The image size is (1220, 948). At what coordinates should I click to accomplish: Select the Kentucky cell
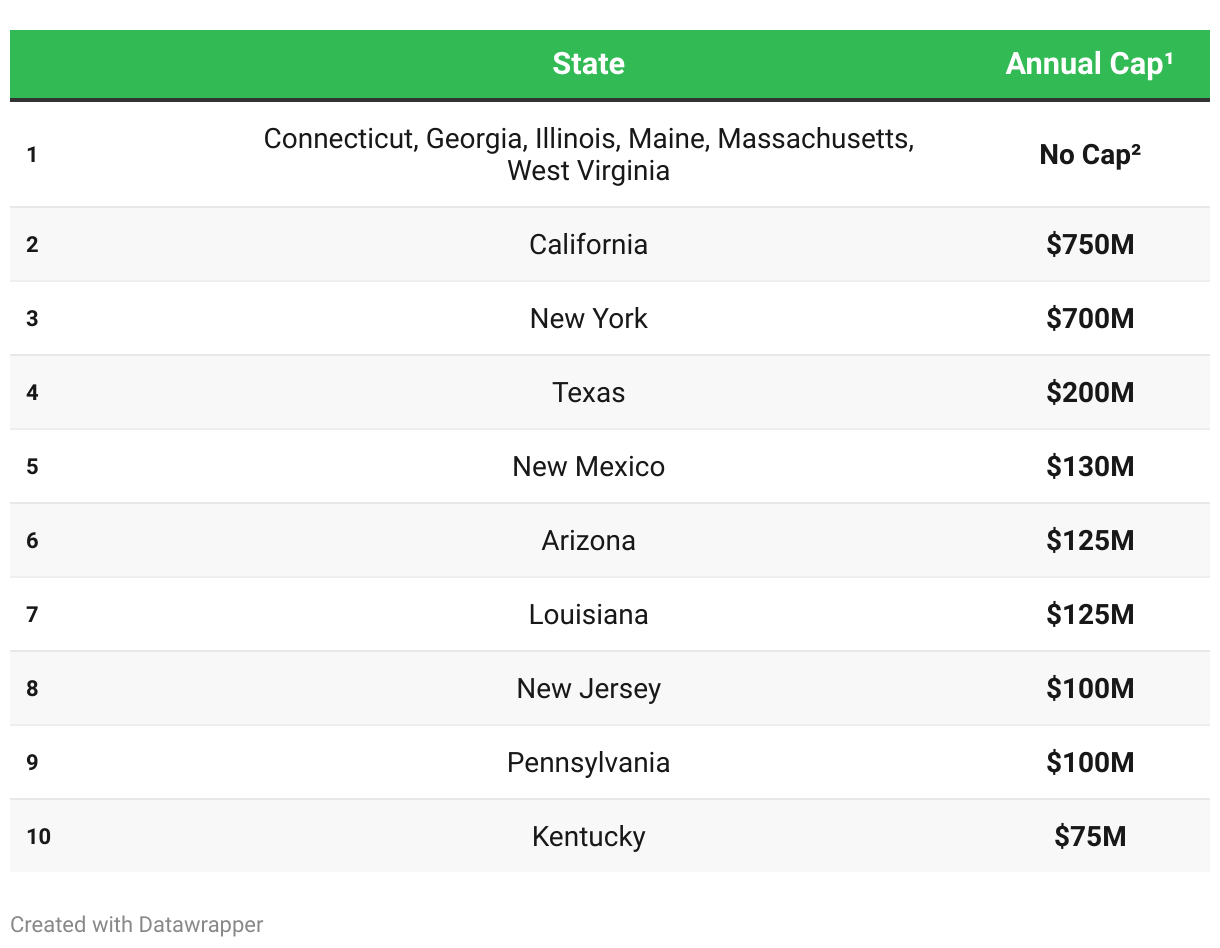pos(588,836)
